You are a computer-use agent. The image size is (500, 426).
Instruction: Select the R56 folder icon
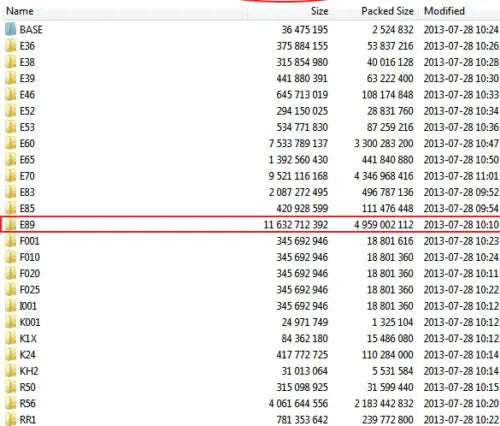pos(10,403)
